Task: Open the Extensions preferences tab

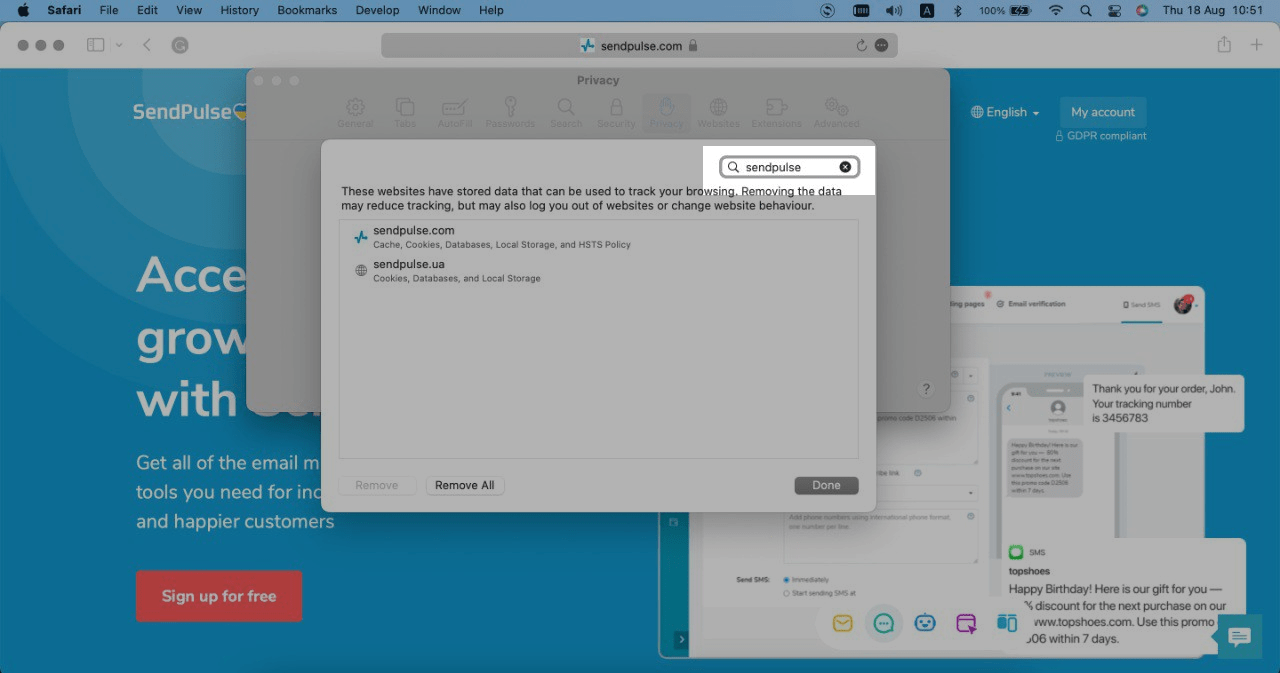Action: tap(776, 113)
